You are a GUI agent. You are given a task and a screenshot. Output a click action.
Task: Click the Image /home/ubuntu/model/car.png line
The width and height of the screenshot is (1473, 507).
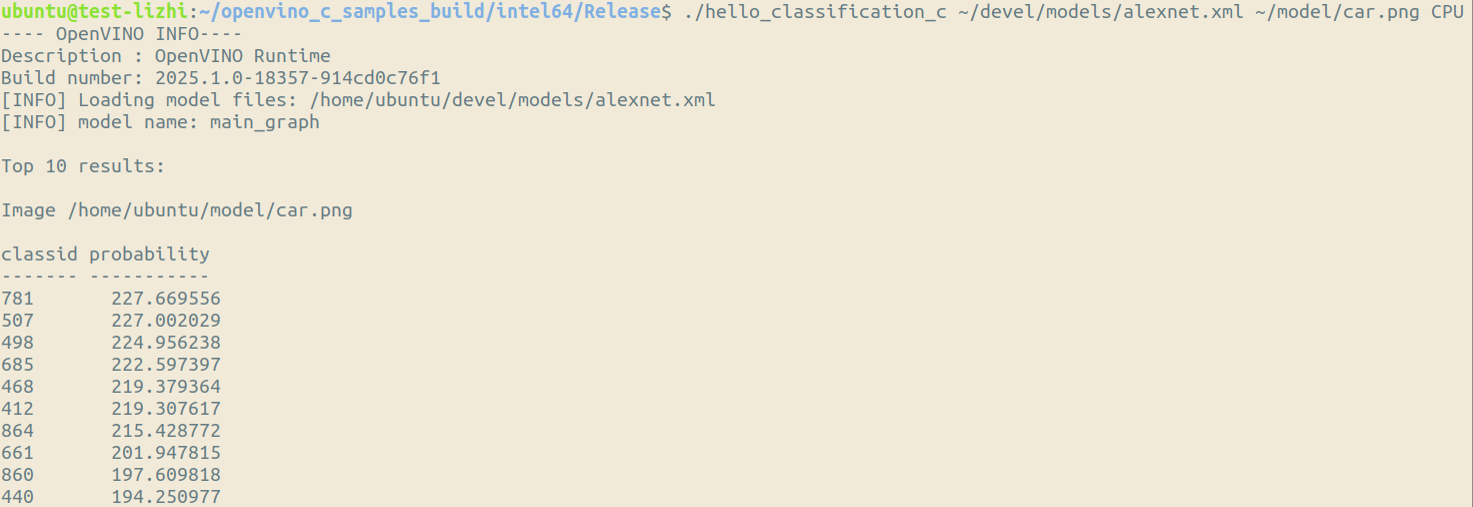coord(176,210)
